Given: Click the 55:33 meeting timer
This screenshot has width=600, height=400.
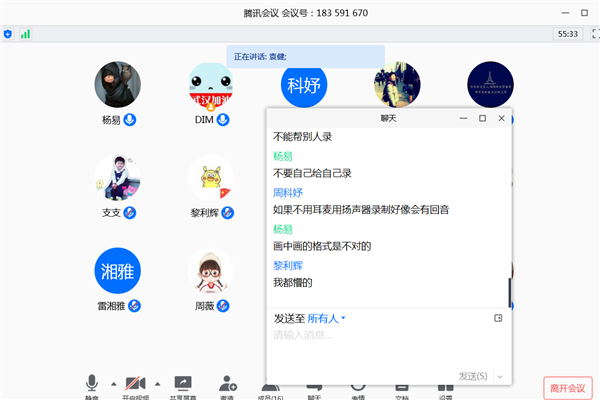Looking at the screenshot, I should click(x=567, y=34).
